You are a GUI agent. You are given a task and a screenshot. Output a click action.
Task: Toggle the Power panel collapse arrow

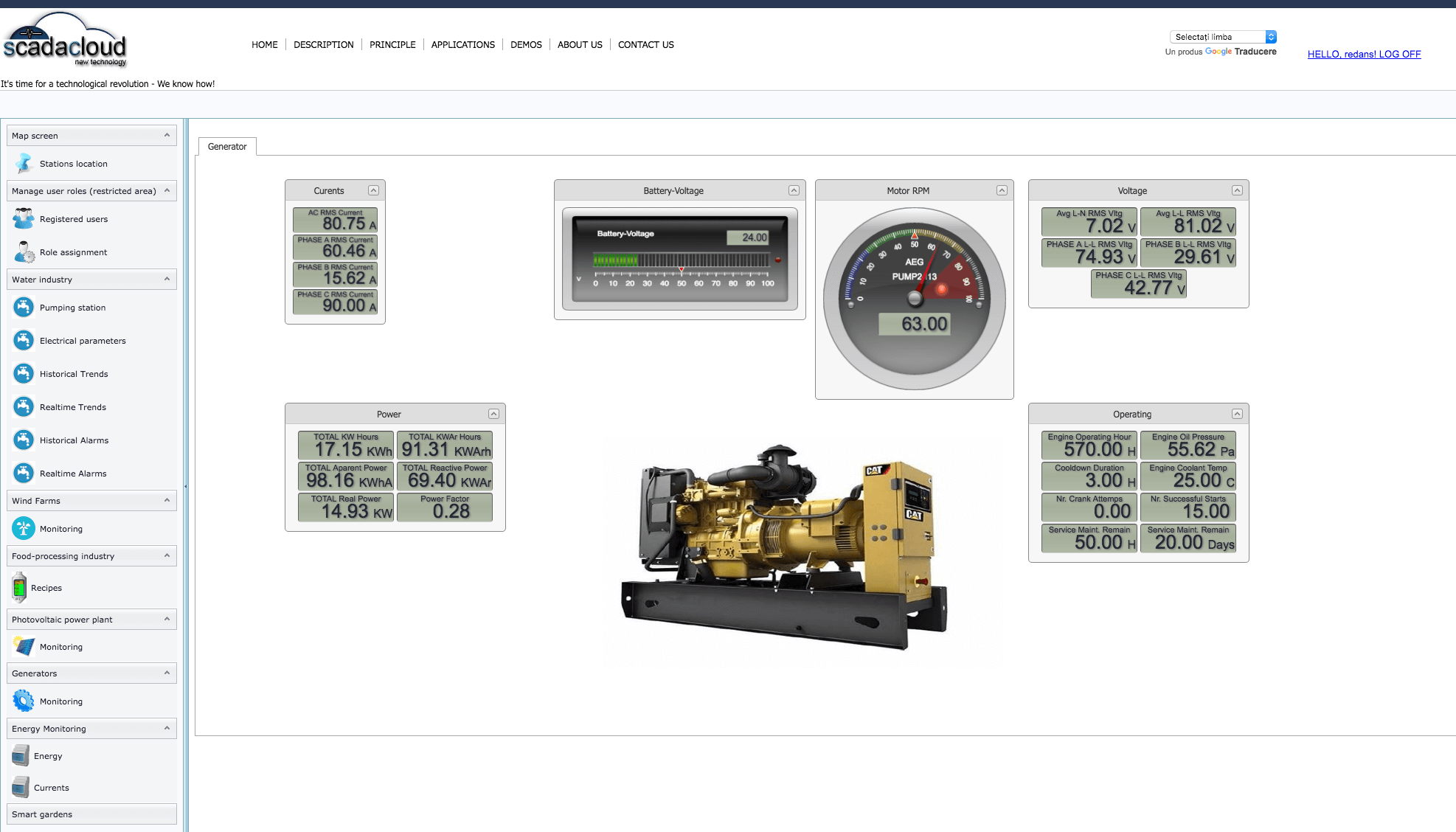494,413
